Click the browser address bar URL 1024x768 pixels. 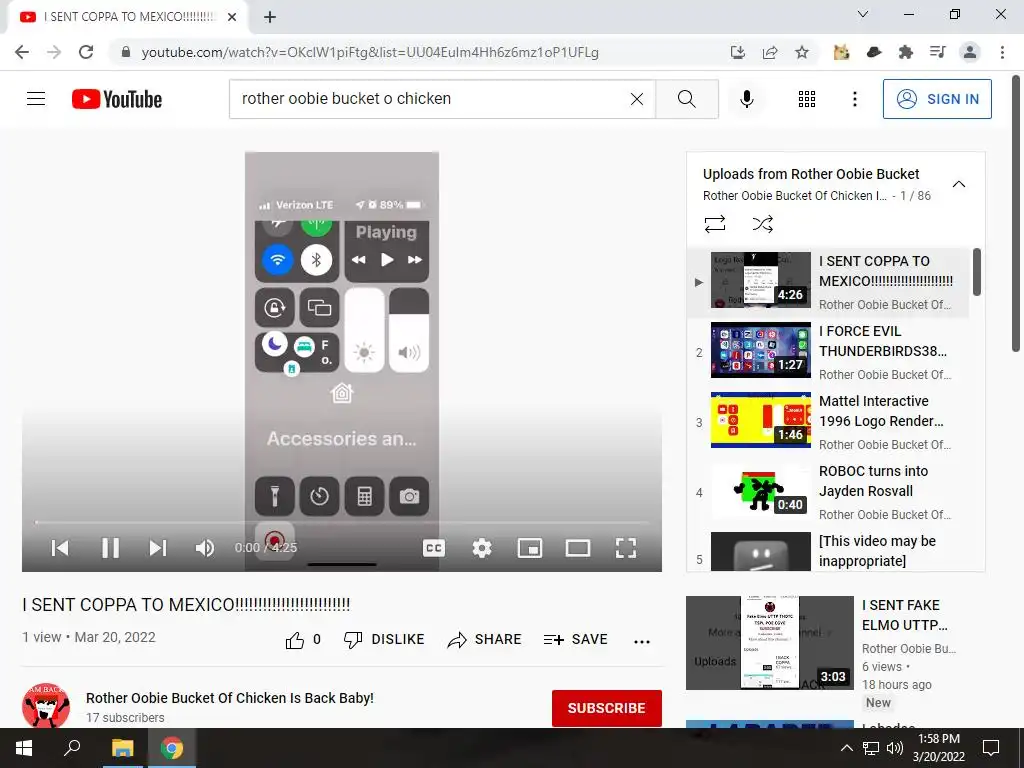pyautogui.click(x=370, y=52)
